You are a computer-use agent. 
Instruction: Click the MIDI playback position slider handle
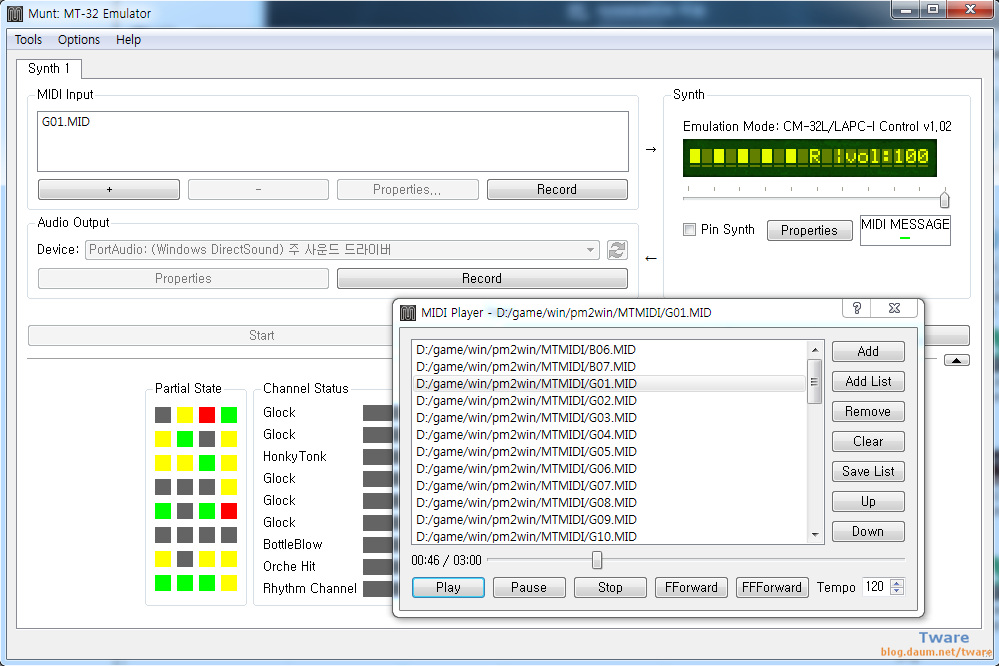tap(597, 560)
